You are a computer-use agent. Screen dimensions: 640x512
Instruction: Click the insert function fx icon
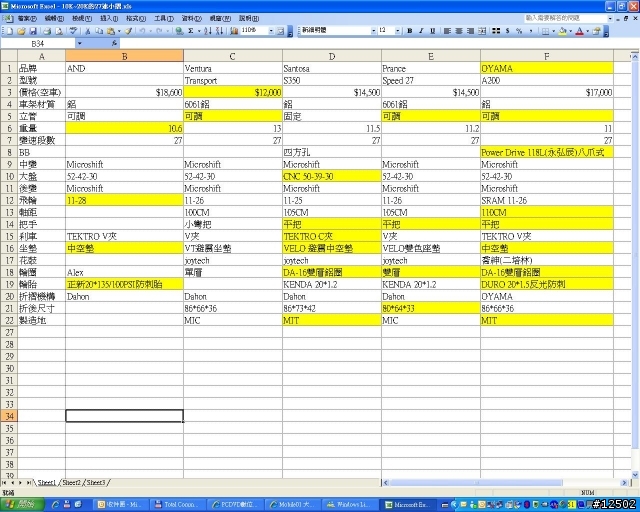(x=114, y=43)
